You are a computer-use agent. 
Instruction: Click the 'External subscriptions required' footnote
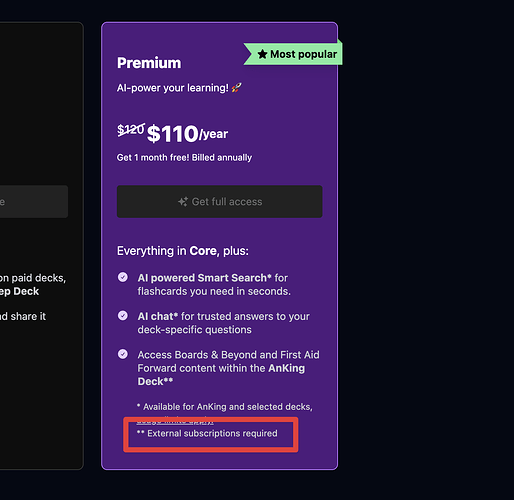tap(207, 433)
